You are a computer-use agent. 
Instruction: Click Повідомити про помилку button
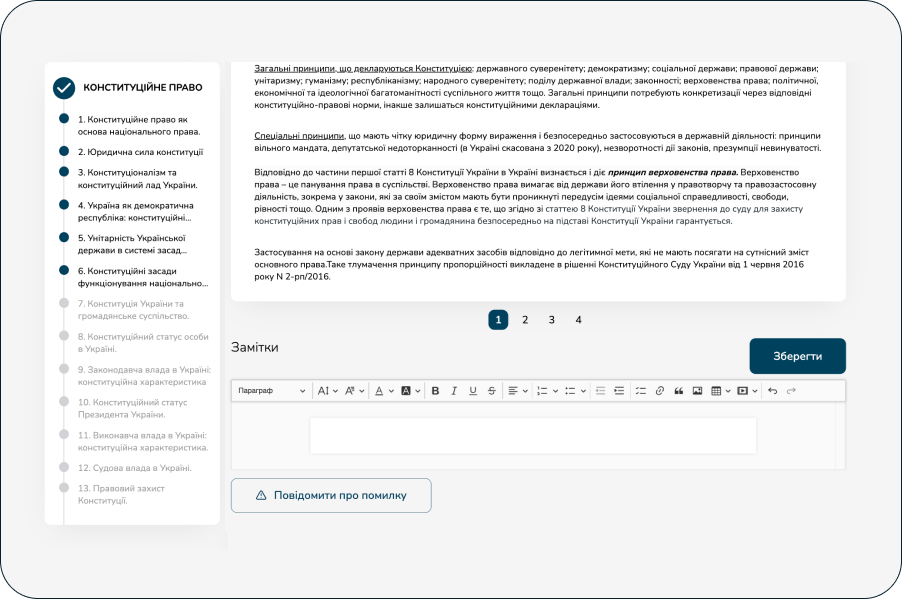[x=331, y=495]
